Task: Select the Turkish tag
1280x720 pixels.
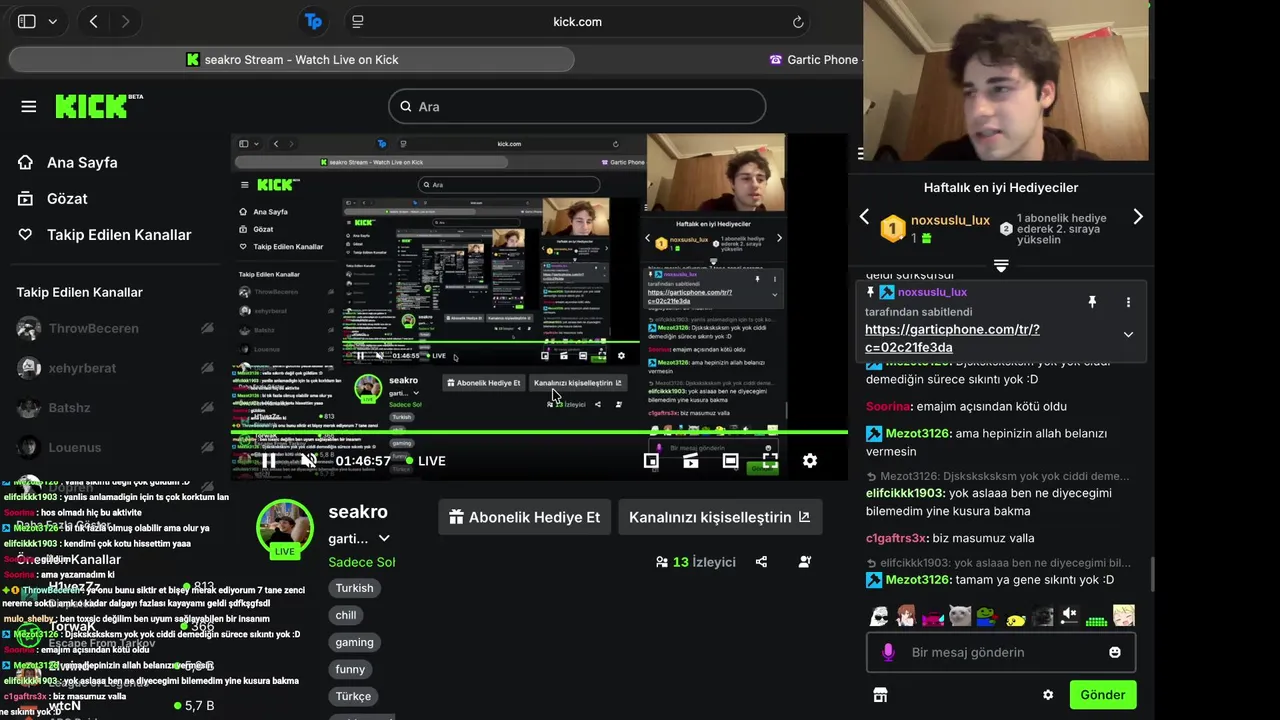Action: 354,588
